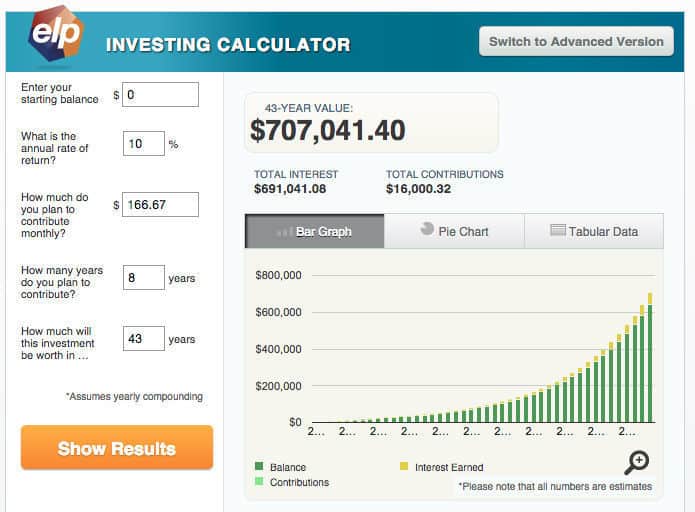The image size is (695, 512).
Task: Click the tabular data table icon
Action: pyautogui.click(x=558, y=231)
